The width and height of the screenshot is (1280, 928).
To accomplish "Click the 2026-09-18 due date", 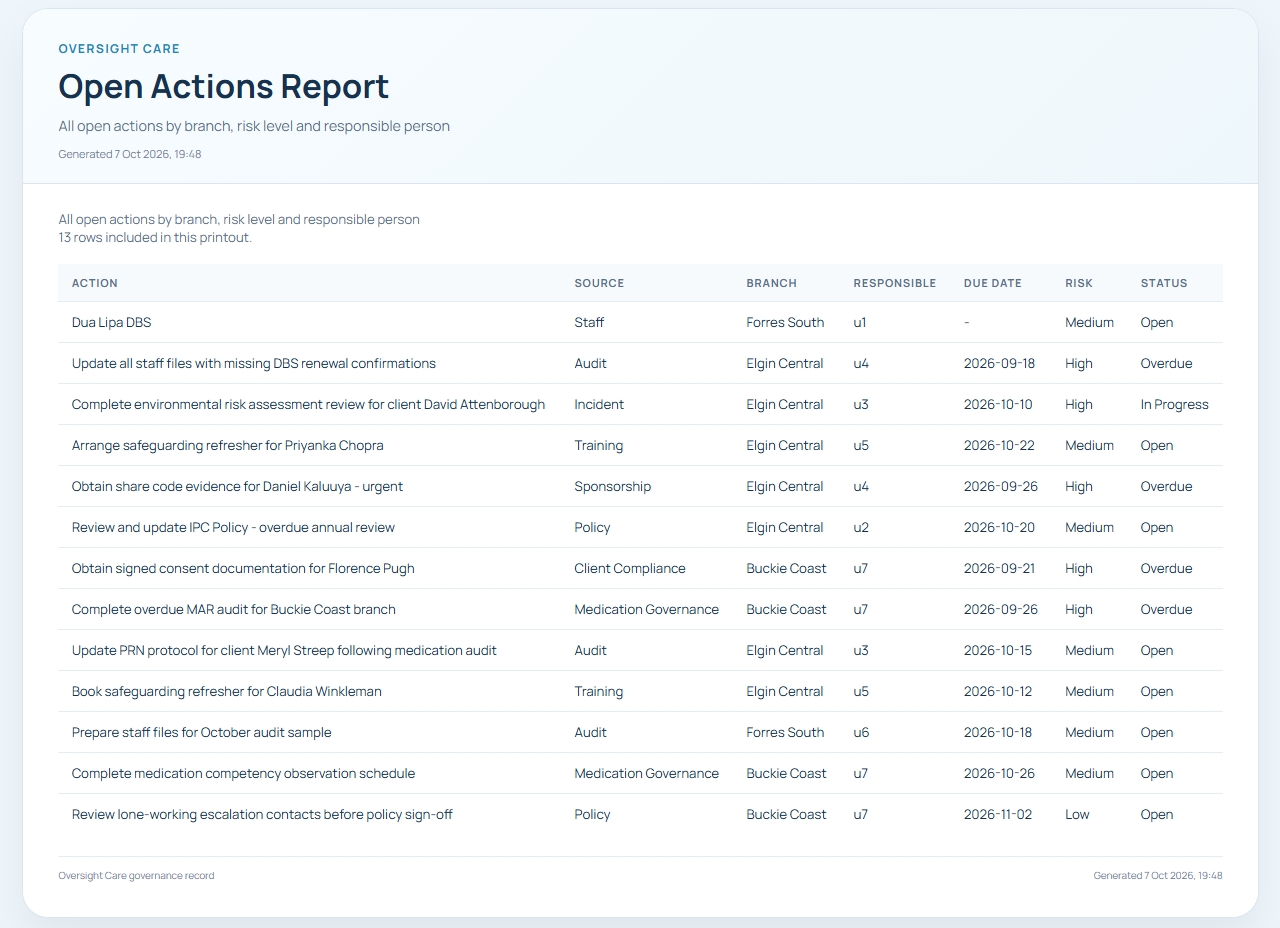I will (999, 363).
